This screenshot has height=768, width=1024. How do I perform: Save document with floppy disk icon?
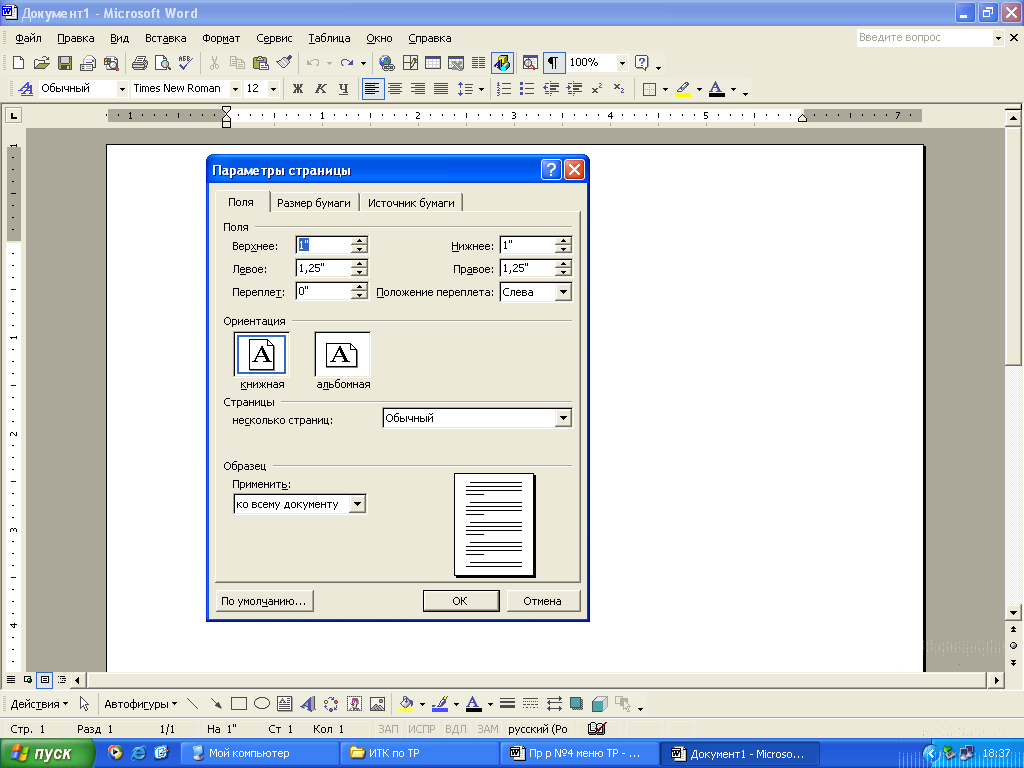point(65,63)
